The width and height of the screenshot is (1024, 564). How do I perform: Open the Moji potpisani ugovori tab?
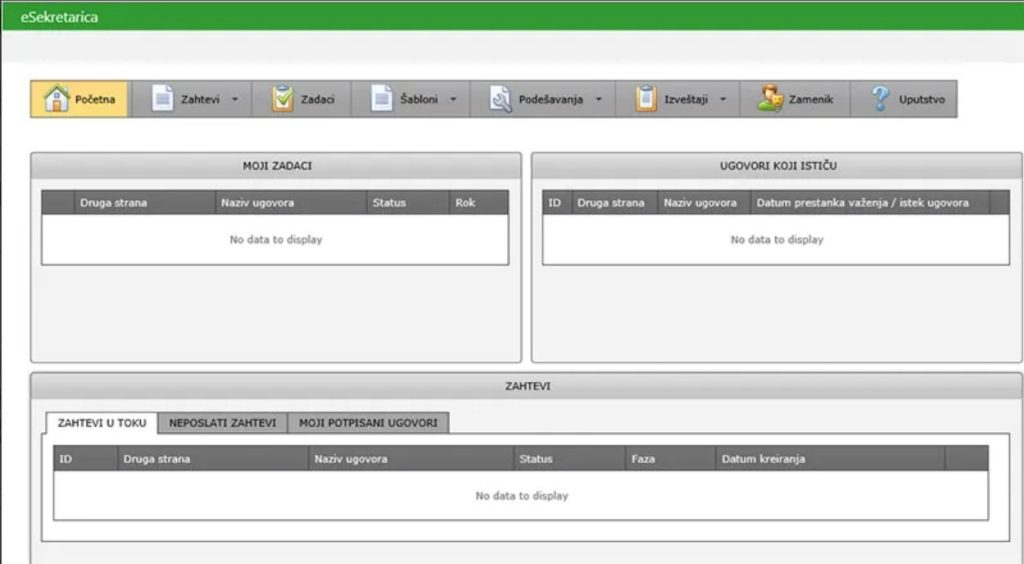[x=368, y=423]
